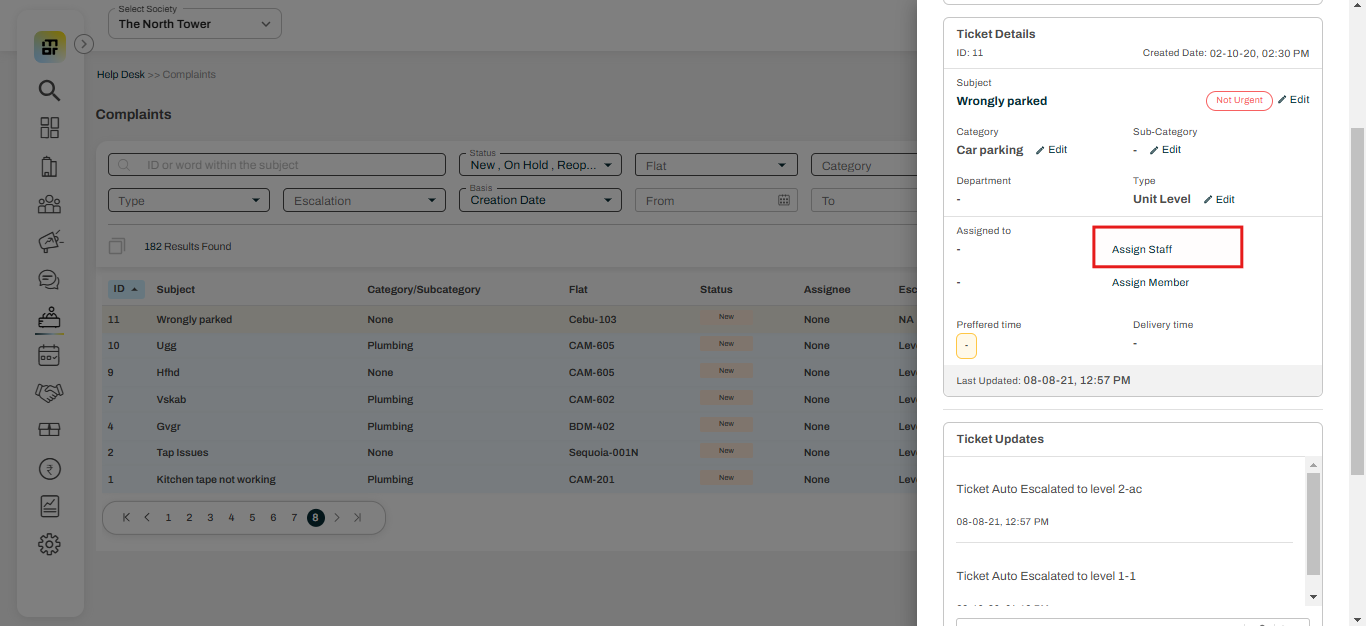This screenshot has height=626, width=1366.
Task: Open the reports chart icon in sidebar
Action: point(49,506)
